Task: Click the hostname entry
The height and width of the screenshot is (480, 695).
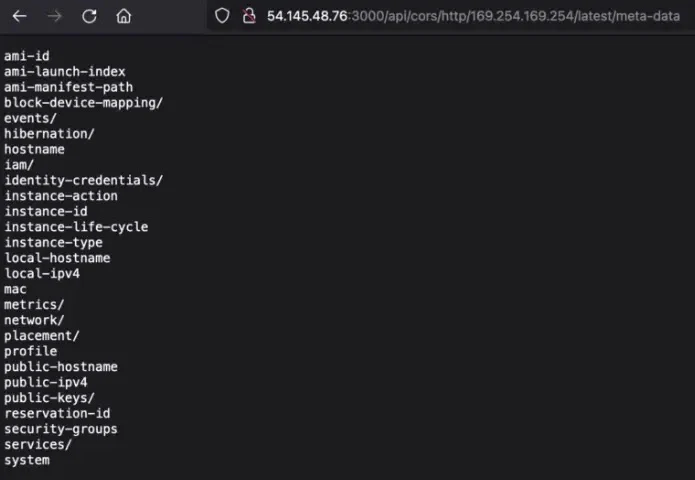Action: 34,149
